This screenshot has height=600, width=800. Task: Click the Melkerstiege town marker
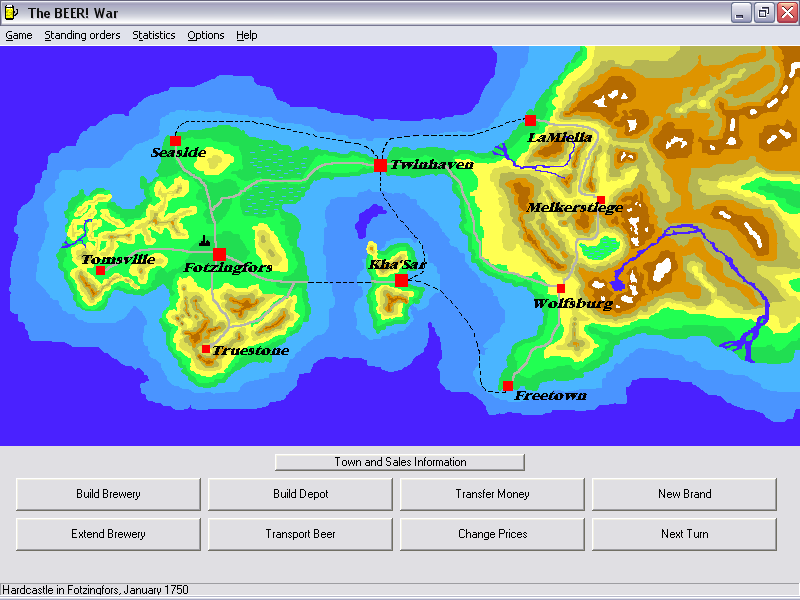pos(600,199)
